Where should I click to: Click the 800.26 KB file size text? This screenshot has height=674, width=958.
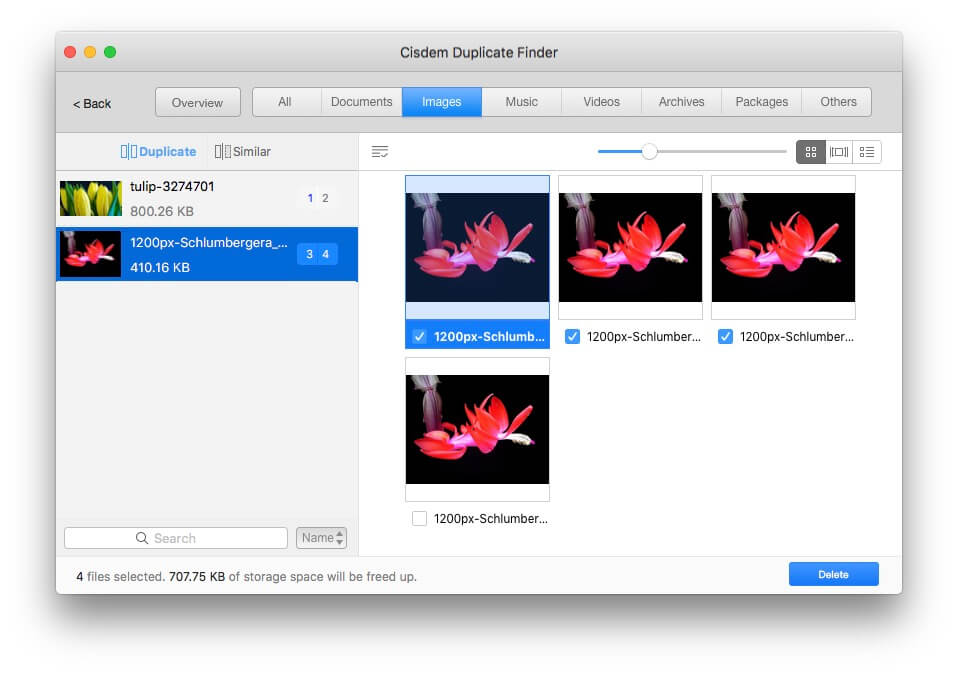pos(162,211)
